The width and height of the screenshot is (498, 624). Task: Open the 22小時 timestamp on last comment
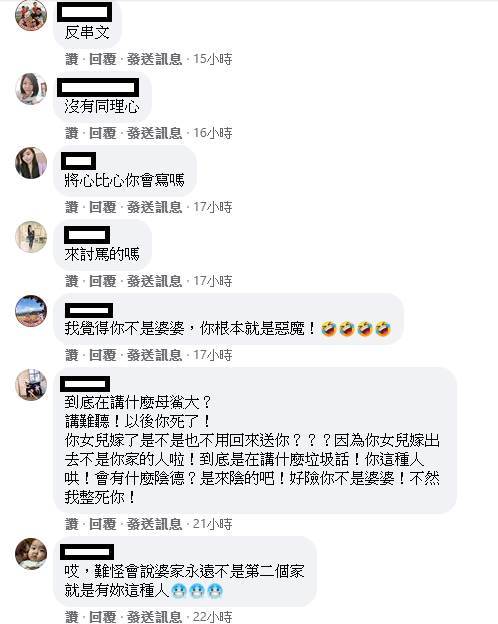pyautogui.click(x=213, y=617)
